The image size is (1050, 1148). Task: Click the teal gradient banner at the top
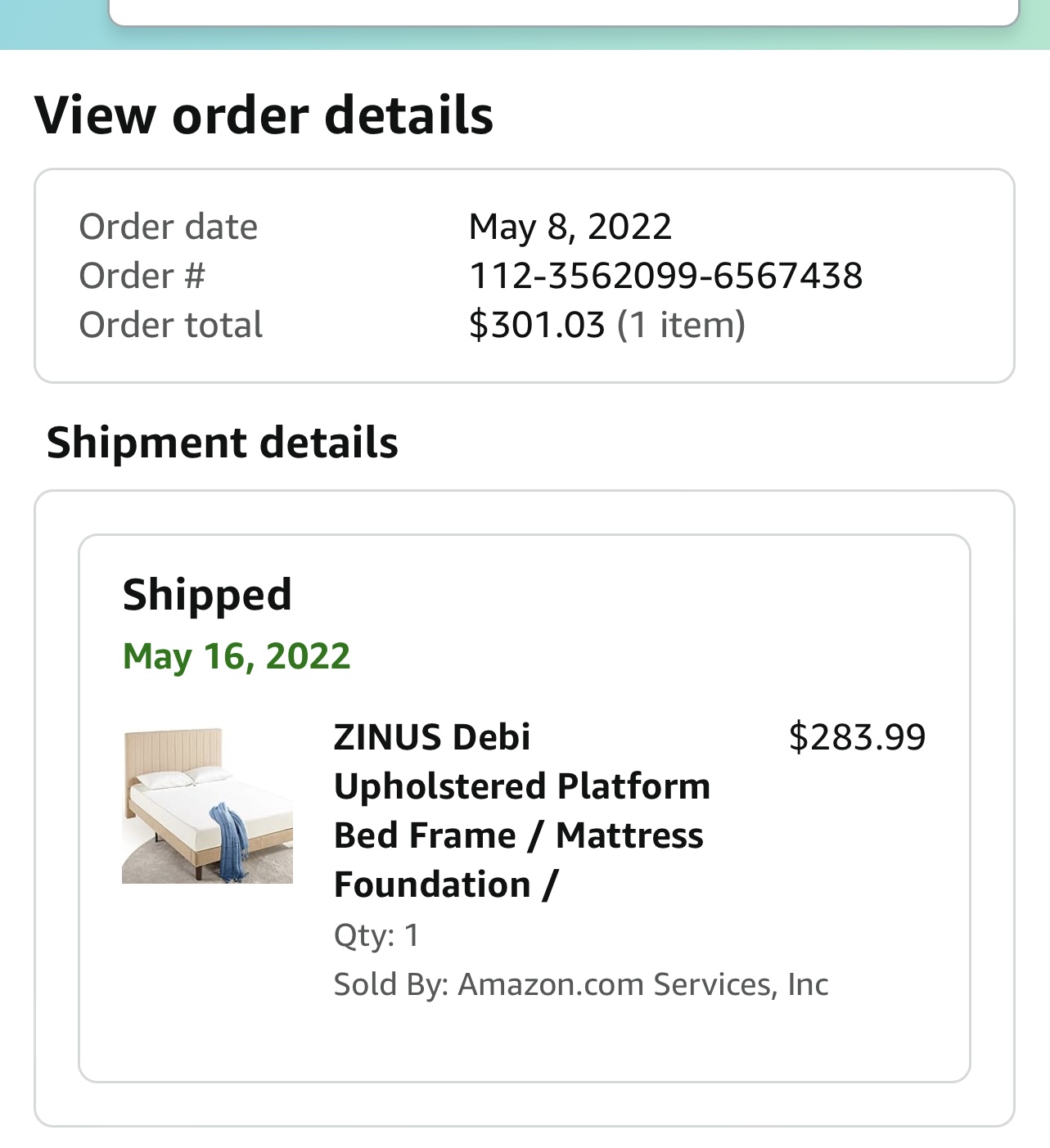(x=49, y=25)
